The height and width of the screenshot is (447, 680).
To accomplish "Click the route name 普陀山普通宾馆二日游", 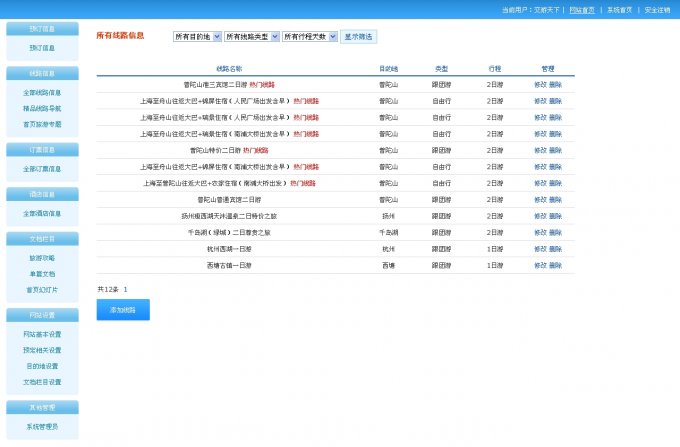I will click(x=229, y=200).
